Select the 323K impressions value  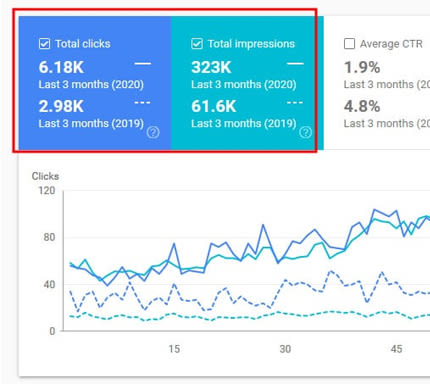[211, 67]
